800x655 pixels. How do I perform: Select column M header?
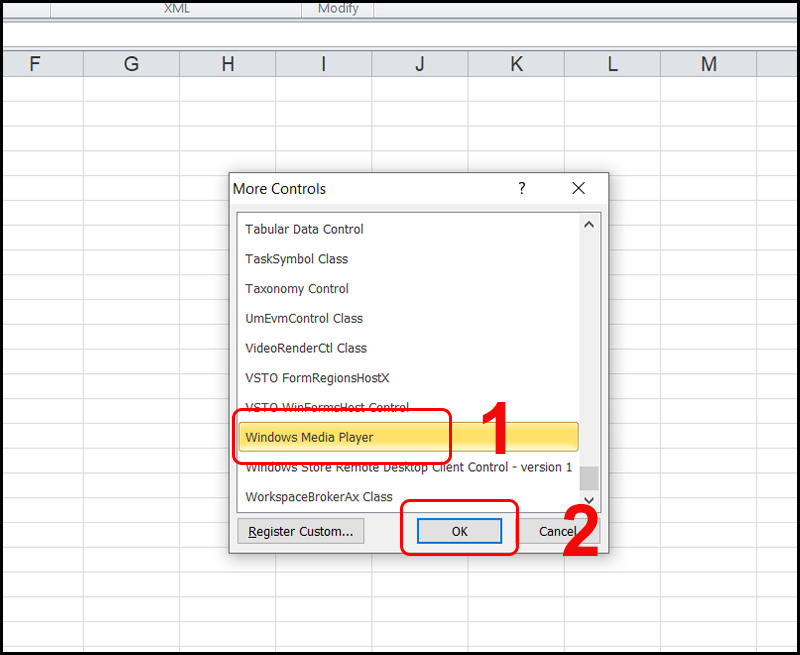[709, 64]
